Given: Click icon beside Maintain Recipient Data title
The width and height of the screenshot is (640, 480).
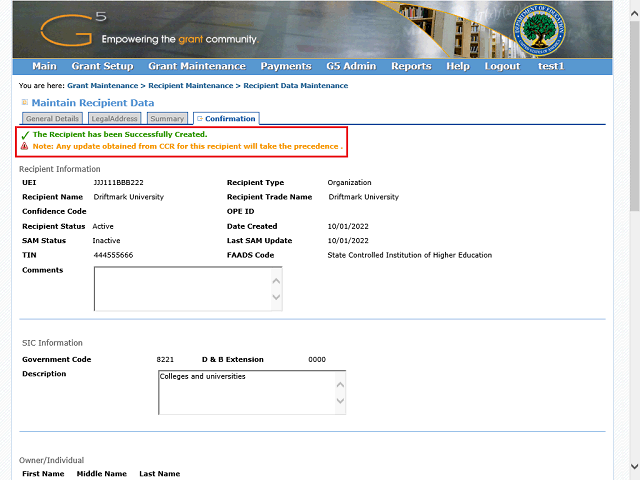Looking at the screenshot, I should tap(24, 103).
